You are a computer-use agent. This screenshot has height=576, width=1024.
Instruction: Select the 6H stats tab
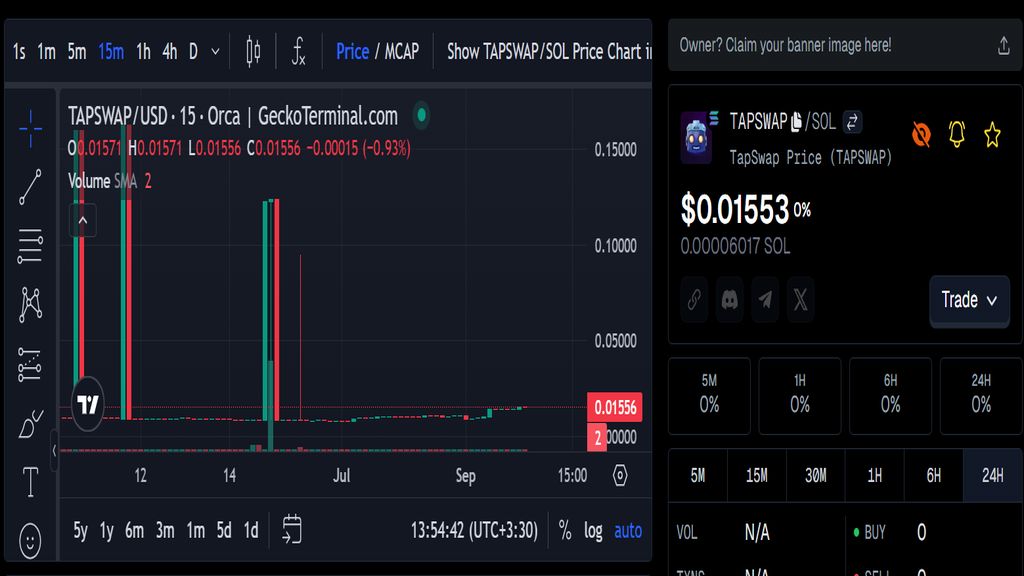point(934,475)
